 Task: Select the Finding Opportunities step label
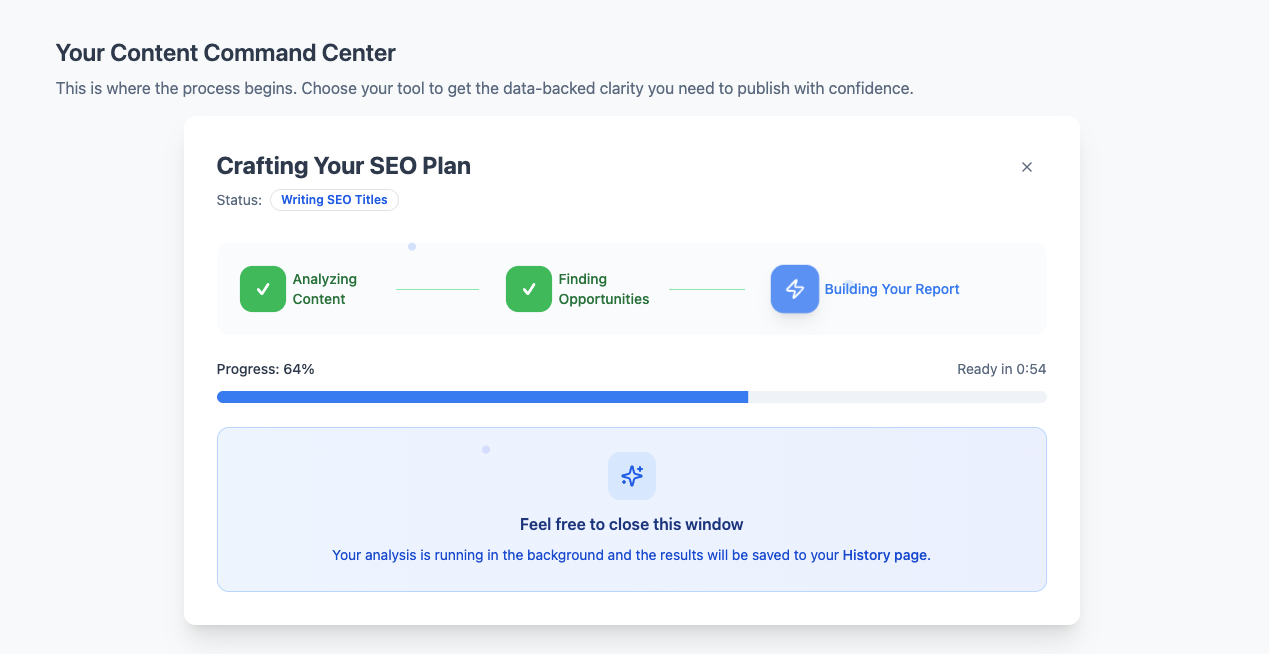(x=603, y=289)
